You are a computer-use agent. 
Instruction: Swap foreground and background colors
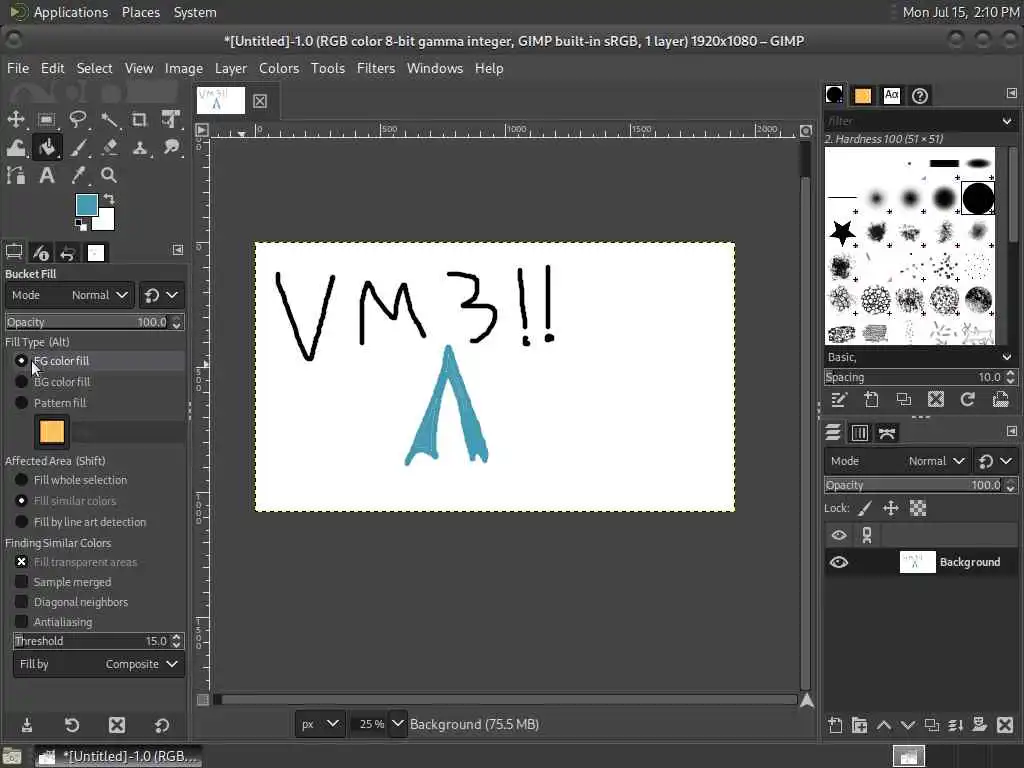(x=109, y=199)
